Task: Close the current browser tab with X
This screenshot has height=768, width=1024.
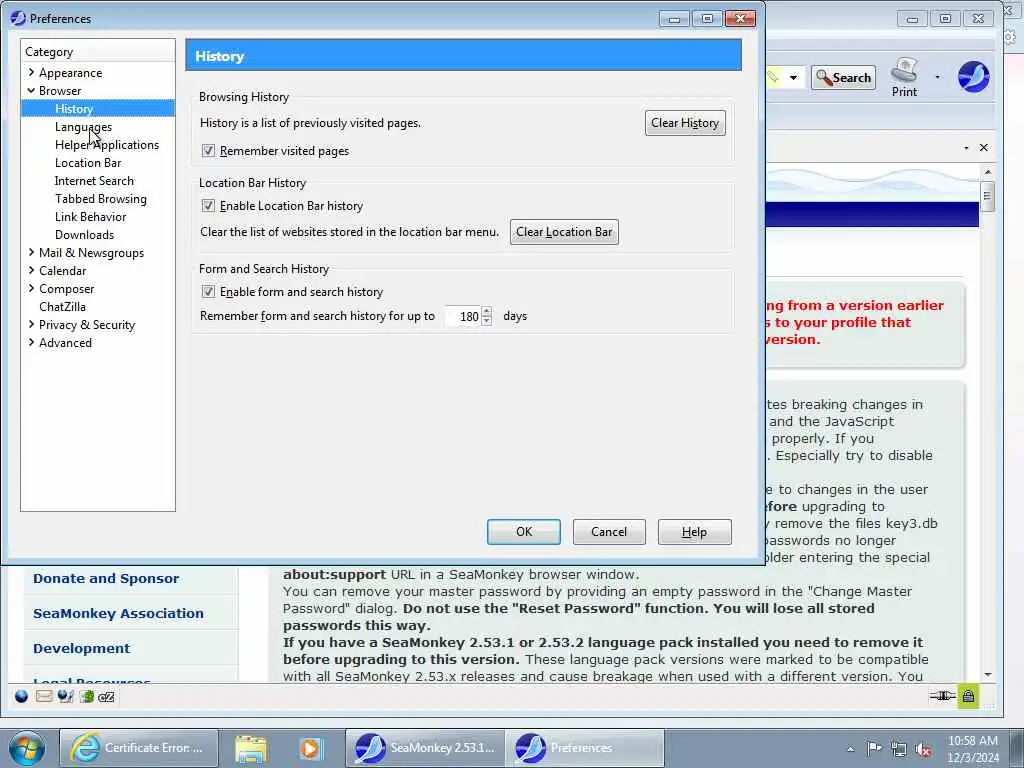Action: coord(984,148)
